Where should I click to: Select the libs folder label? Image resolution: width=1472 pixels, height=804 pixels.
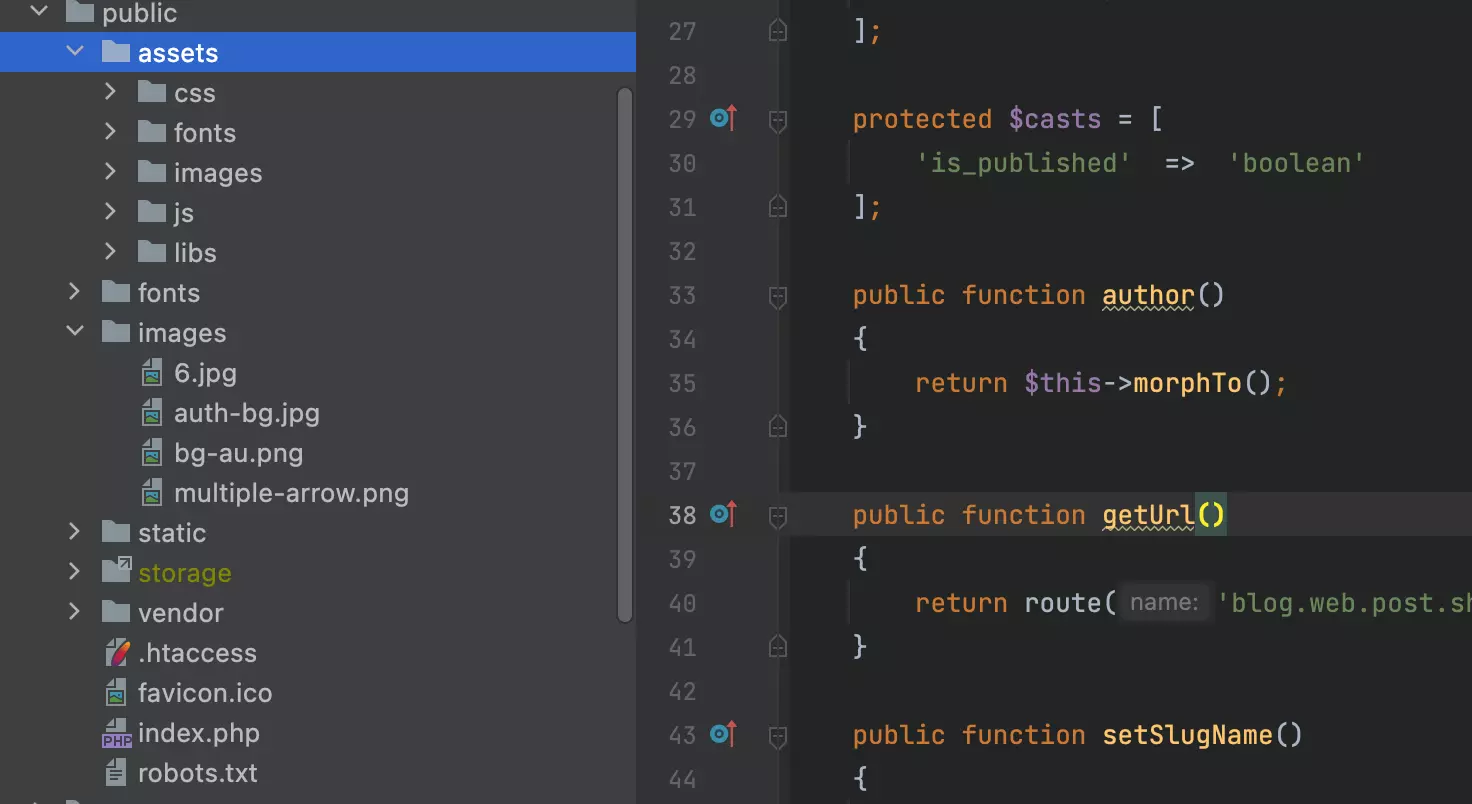coord(195,253)
